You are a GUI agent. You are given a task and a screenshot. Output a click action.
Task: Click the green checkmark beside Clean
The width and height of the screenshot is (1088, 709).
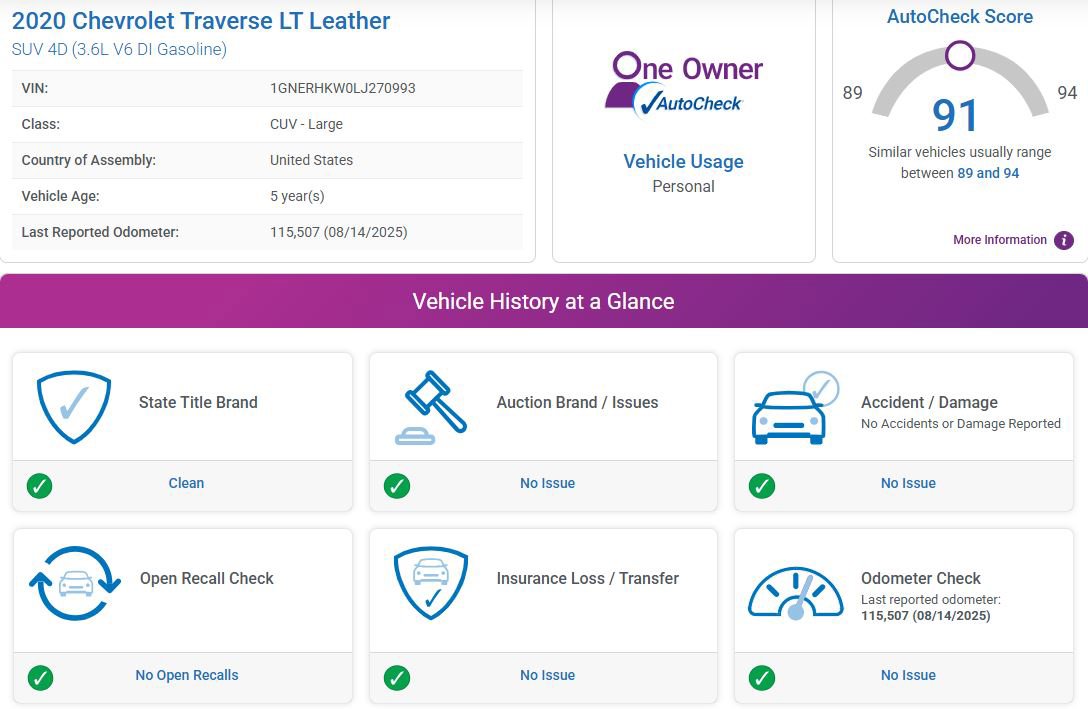pyautogui.click(x=40, y=486)
